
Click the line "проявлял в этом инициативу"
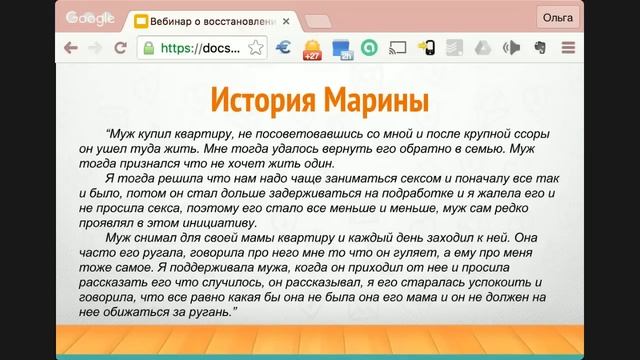pos(168,223)
